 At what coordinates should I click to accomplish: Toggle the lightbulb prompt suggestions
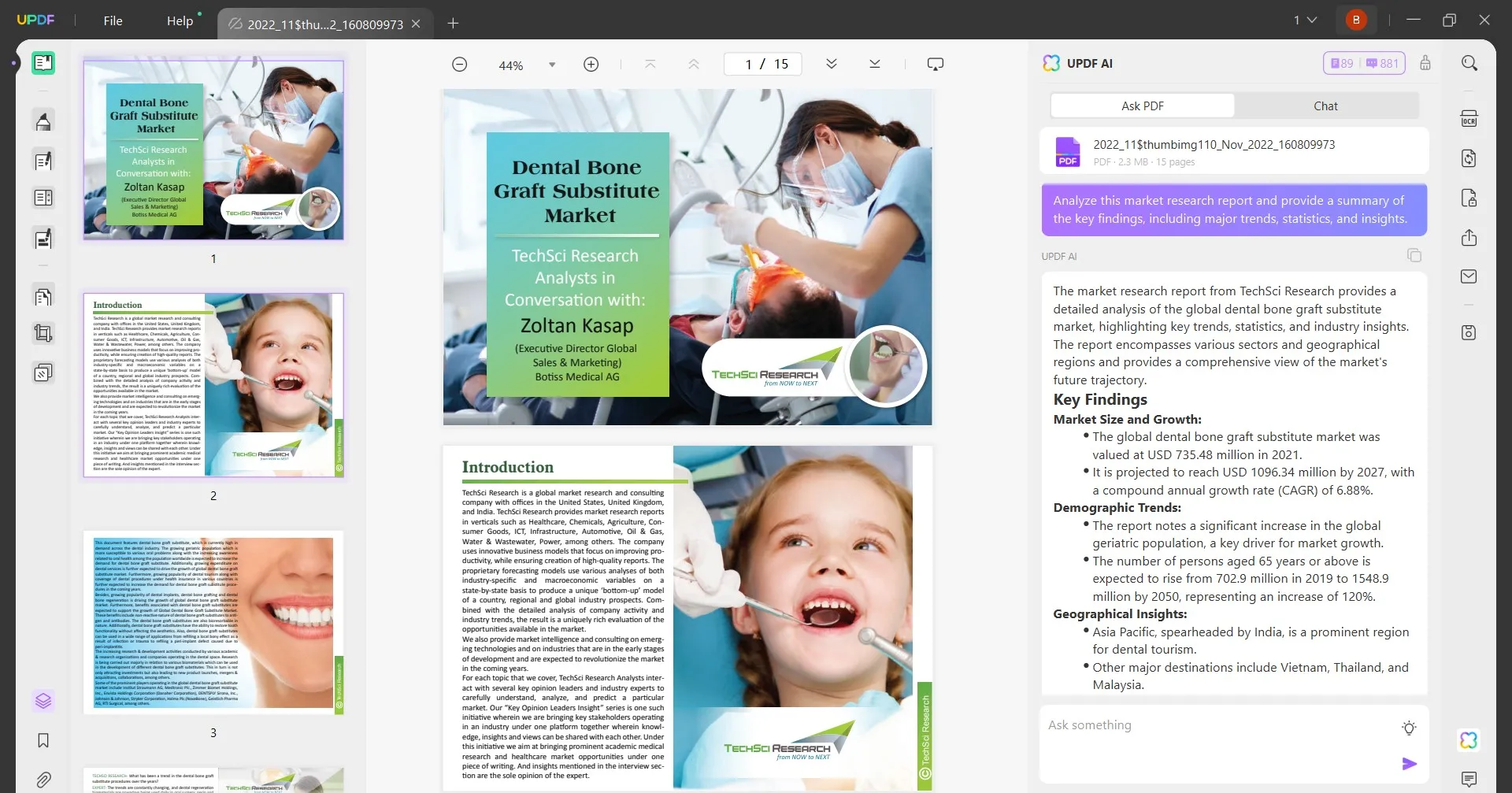pos(1409,728)
